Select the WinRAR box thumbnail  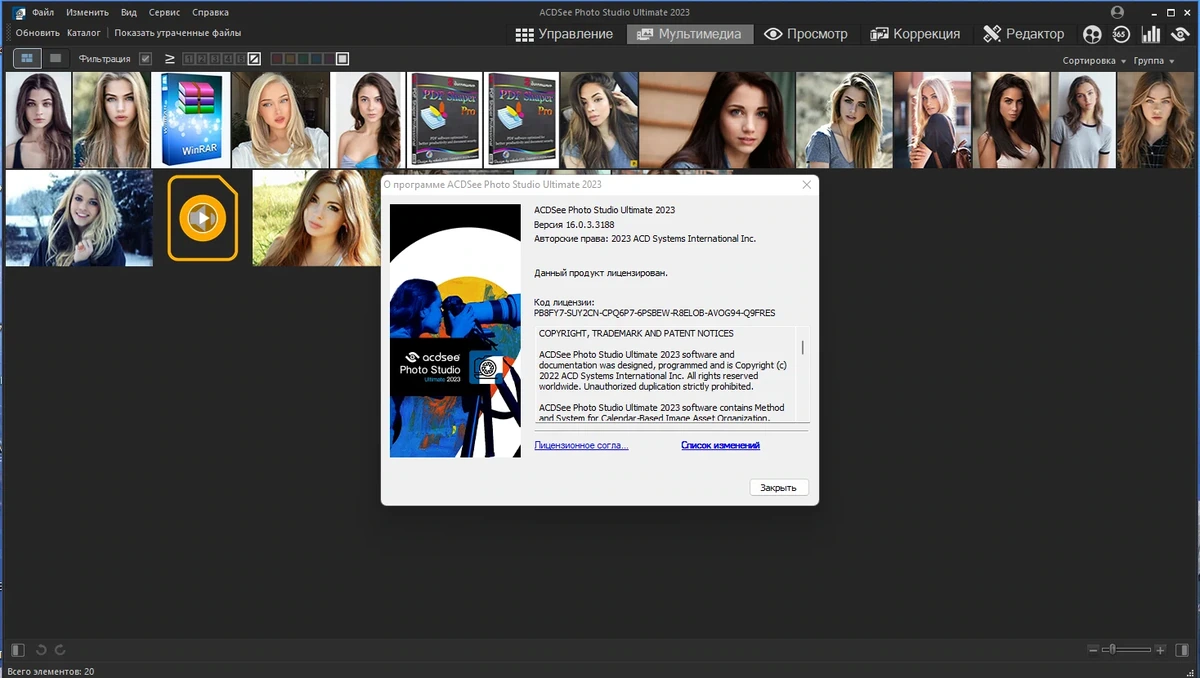pyautogui.click(x=191, y=119)
